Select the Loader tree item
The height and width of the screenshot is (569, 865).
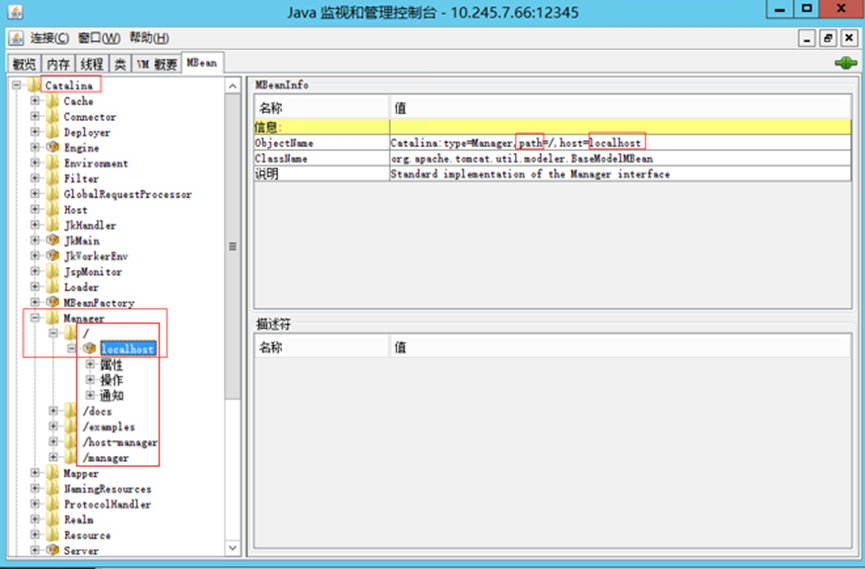tap(81, 287)
